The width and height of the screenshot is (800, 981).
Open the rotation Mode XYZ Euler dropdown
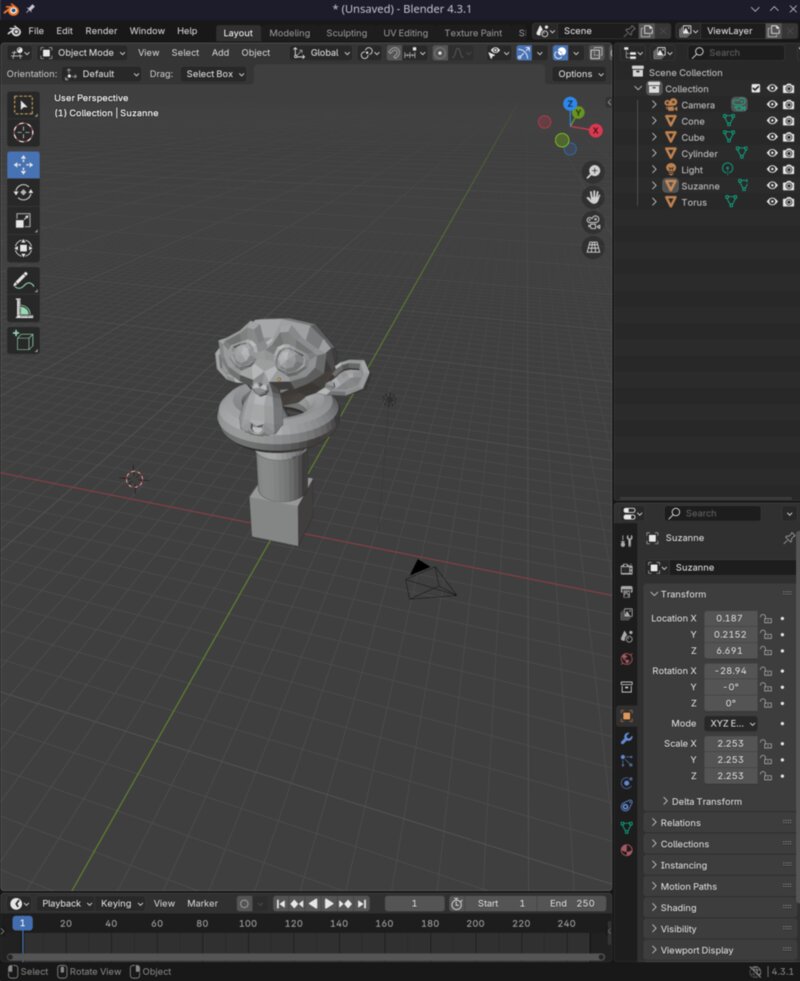(x=731, y=724)
